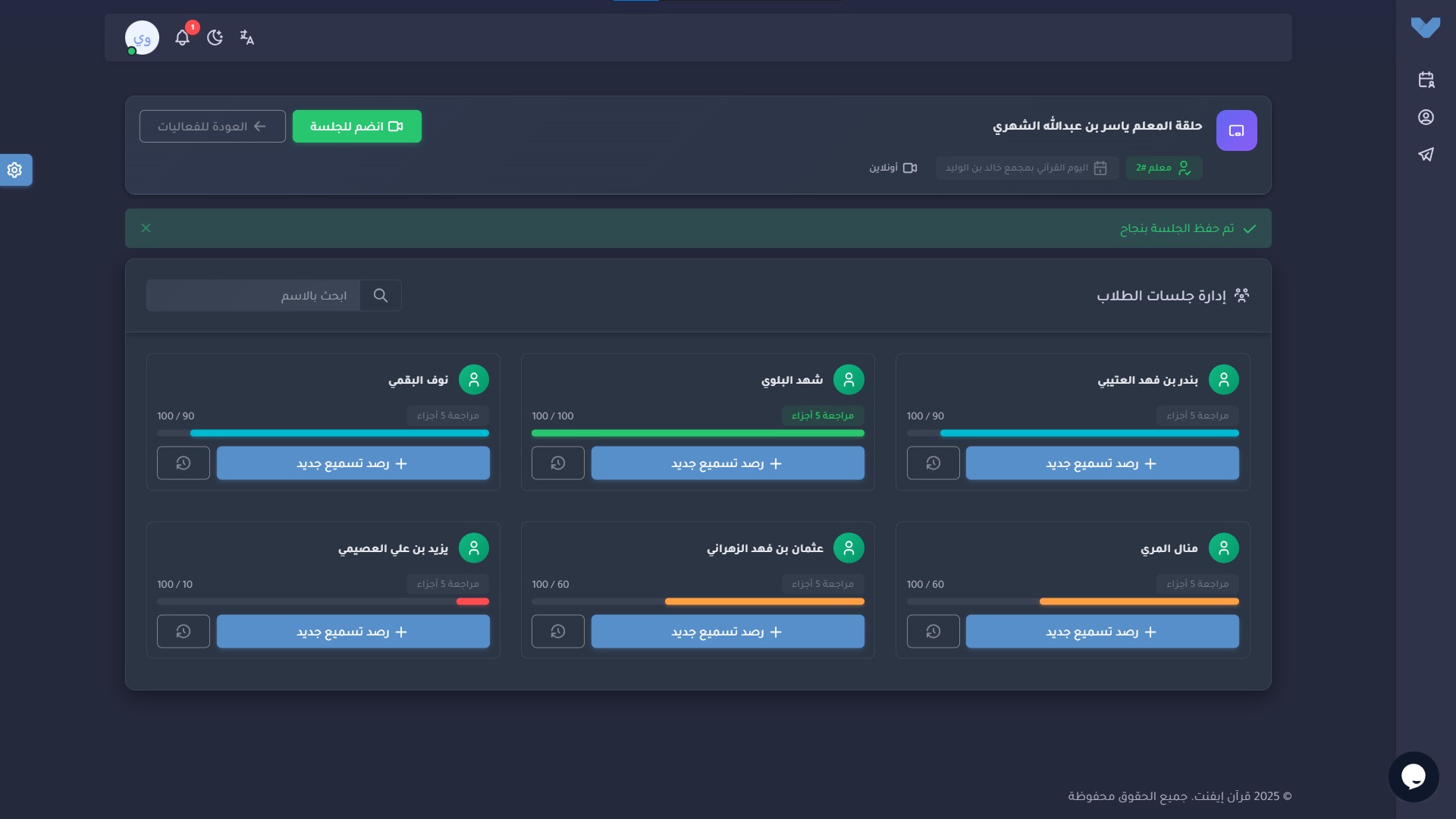Open recording history for بندر بن فهد العتيبي
The width and height of the screenshot is (1456, 819).
pos(932,463)
